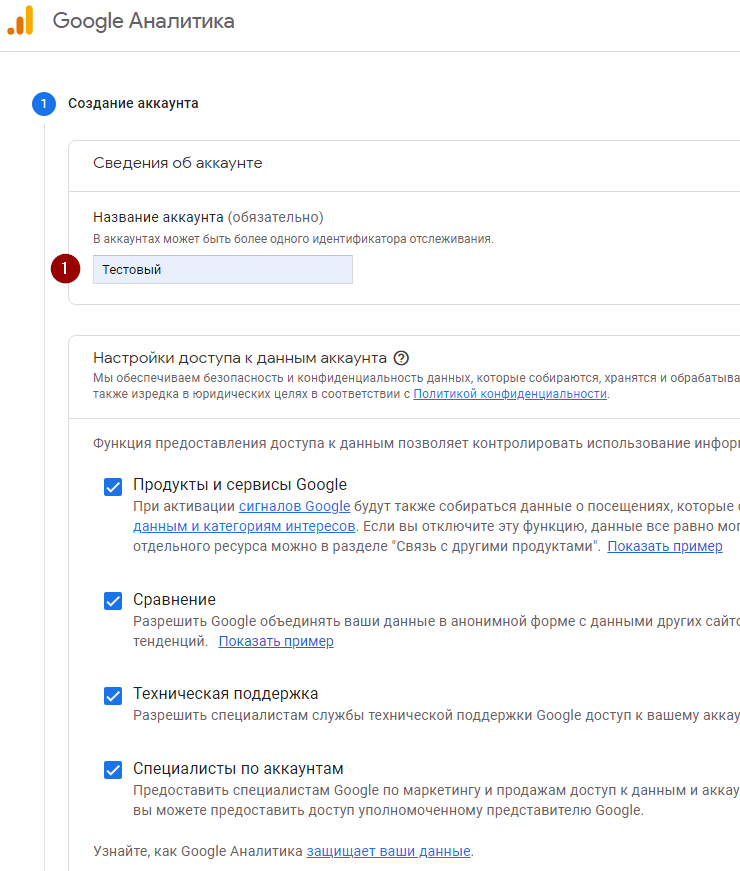
Task: Open the защищает ваши данные link
Action: [x=388, y=851]
